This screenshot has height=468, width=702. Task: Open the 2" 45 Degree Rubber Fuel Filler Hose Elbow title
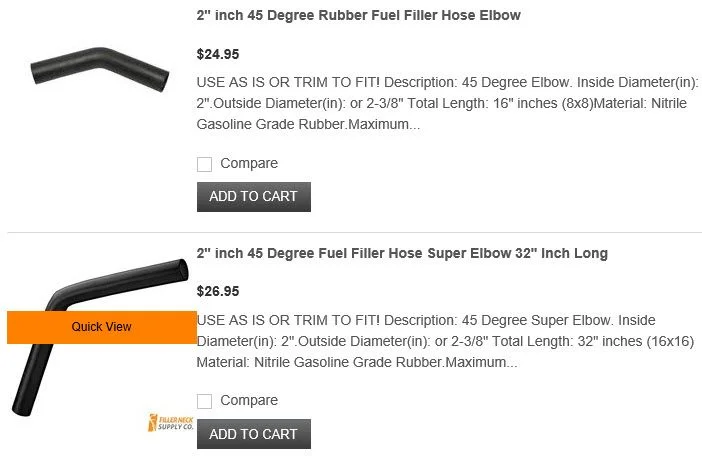click(359, 16)
